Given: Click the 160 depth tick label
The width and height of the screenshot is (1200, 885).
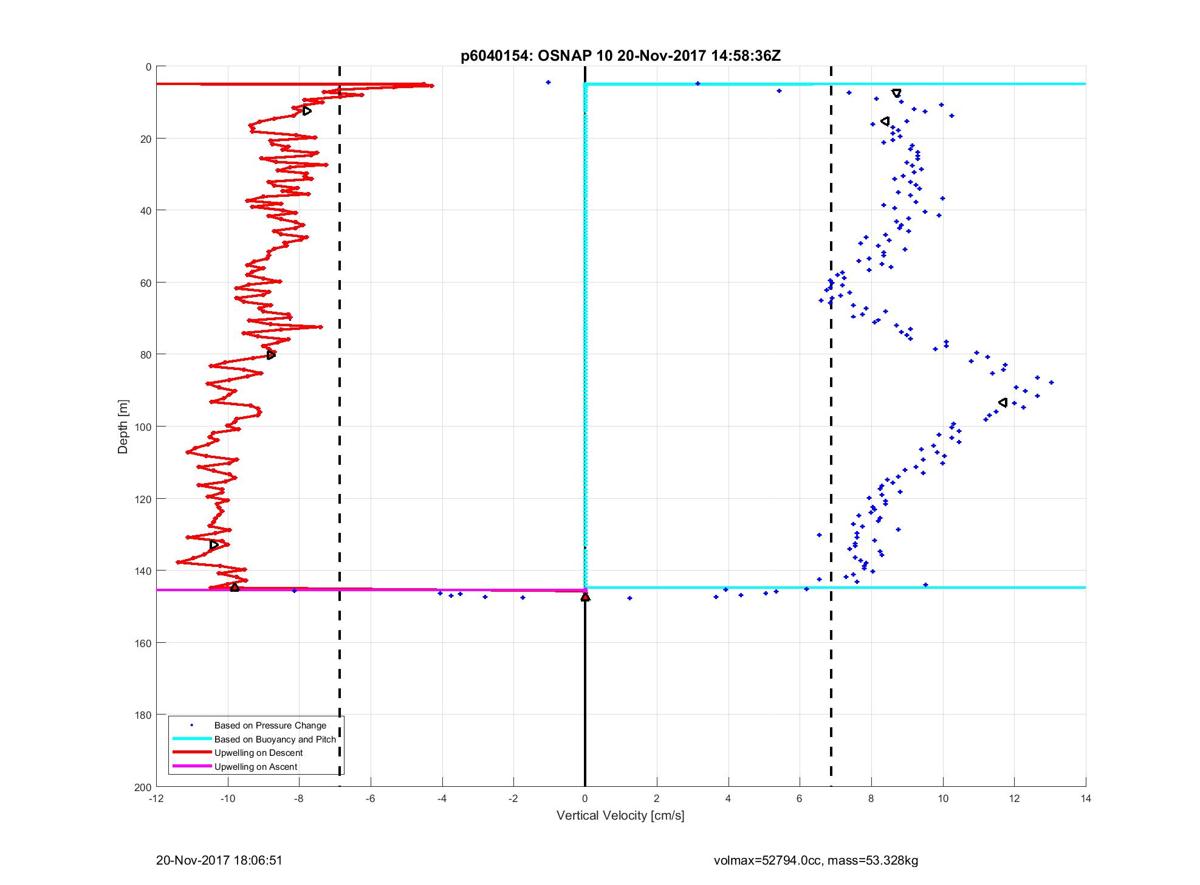Looking at the screenshot, I should pos(141,643).
